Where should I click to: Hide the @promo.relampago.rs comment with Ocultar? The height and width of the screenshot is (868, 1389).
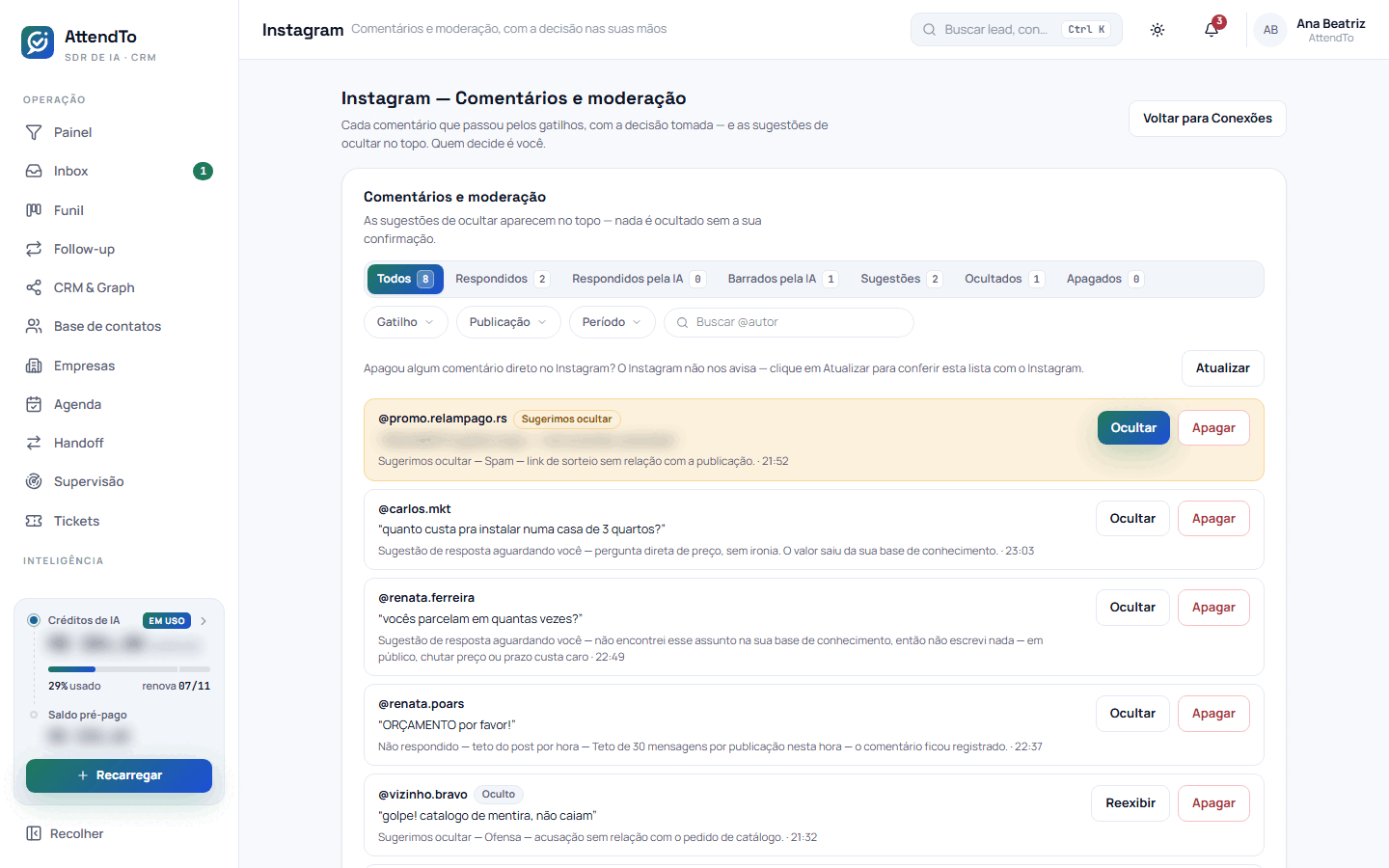click(1133, 428)
